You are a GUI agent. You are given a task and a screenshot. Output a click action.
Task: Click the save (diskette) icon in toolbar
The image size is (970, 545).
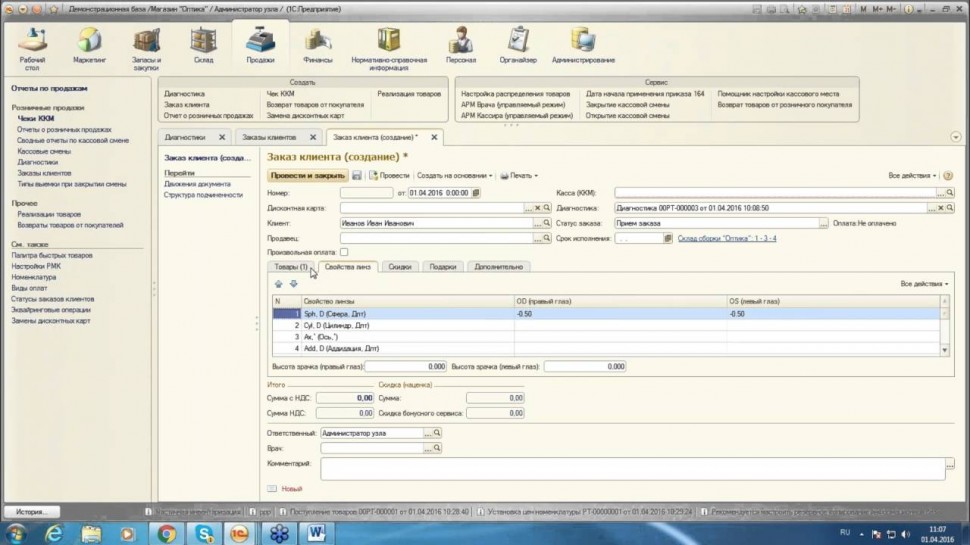357,175
